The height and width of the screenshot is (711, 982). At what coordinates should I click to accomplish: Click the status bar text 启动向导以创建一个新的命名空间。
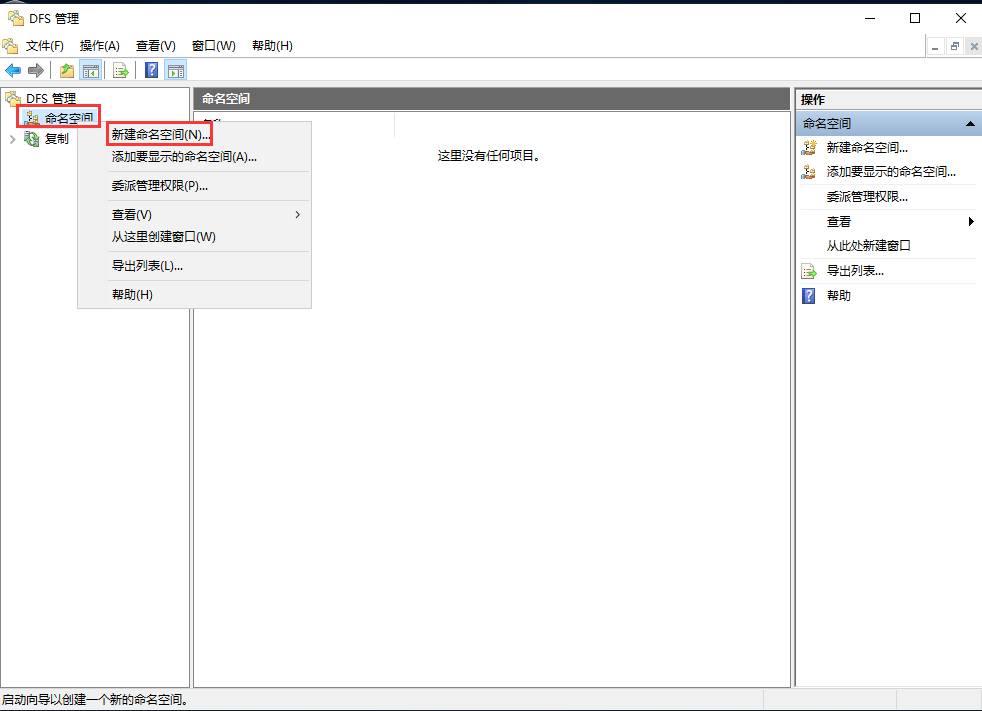pyautogui.click(x=95, y=700)
